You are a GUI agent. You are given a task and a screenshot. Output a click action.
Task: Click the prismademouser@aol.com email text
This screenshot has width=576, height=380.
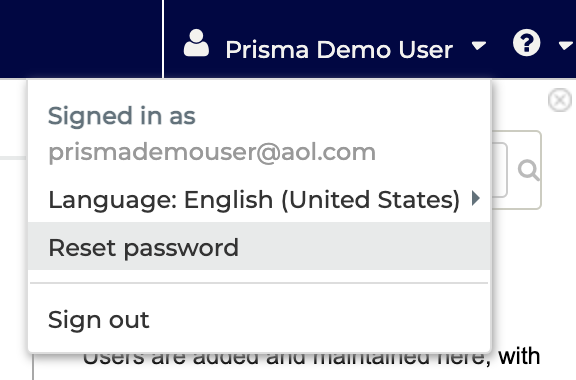click(212, 153)
